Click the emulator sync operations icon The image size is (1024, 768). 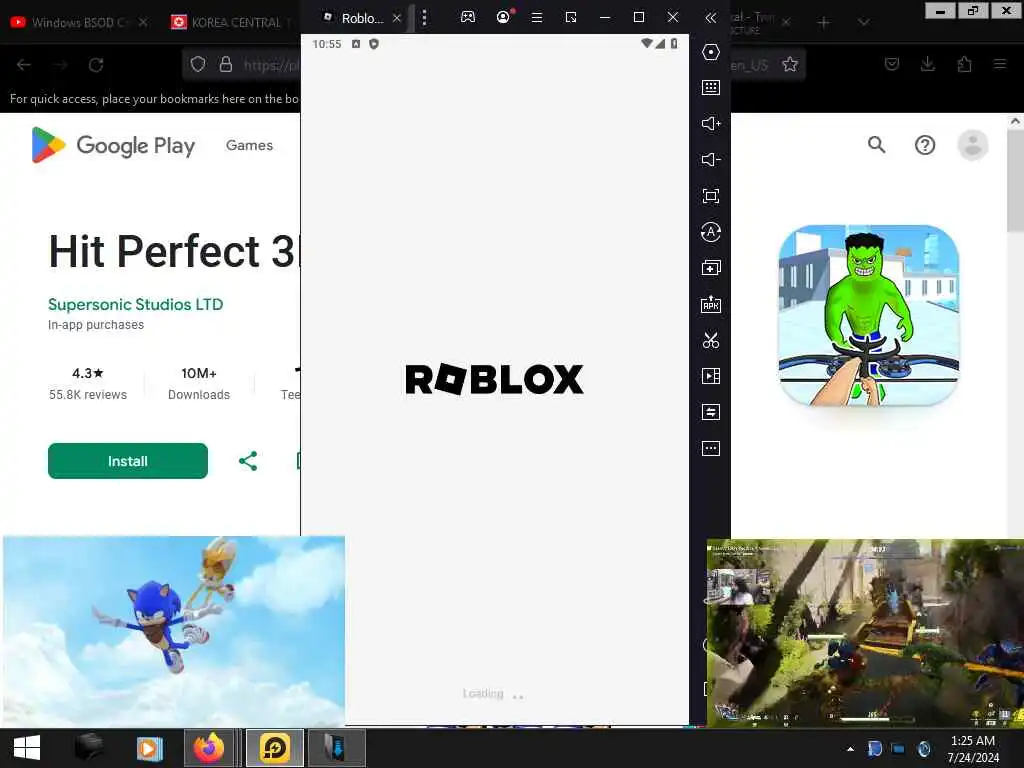(711, 232)
